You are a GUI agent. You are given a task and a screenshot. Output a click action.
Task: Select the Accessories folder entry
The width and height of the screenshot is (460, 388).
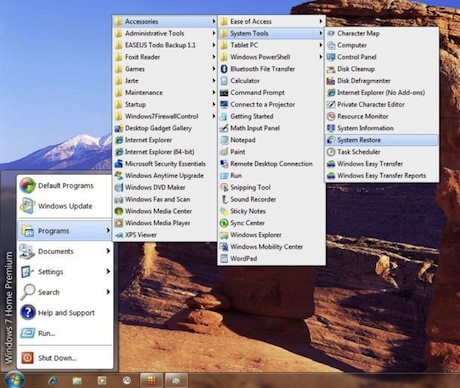point(165,22)
